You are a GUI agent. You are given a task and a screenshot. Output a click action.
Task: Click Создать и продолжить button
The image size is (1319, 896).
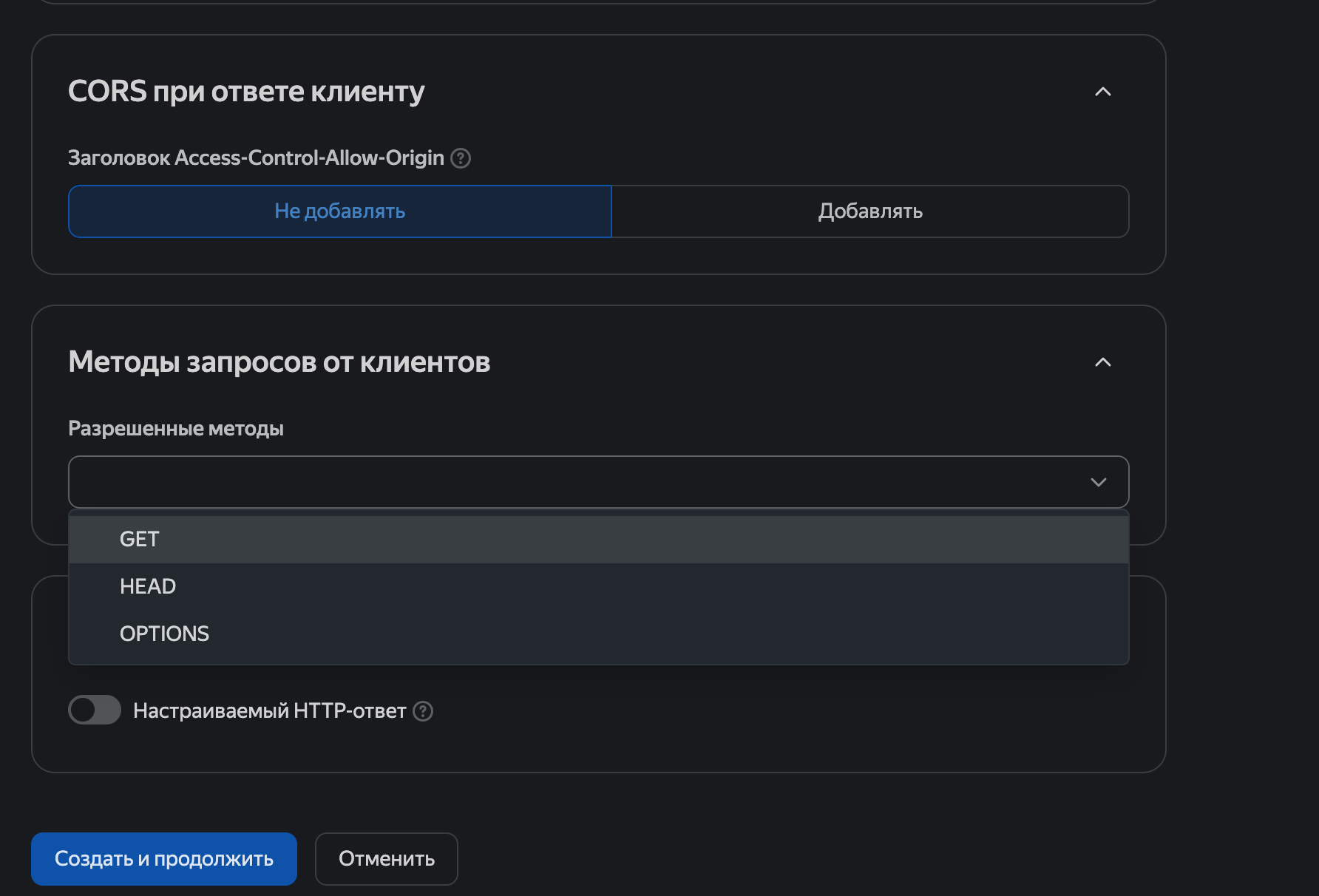pyautogui.click(x=164, y=859)
